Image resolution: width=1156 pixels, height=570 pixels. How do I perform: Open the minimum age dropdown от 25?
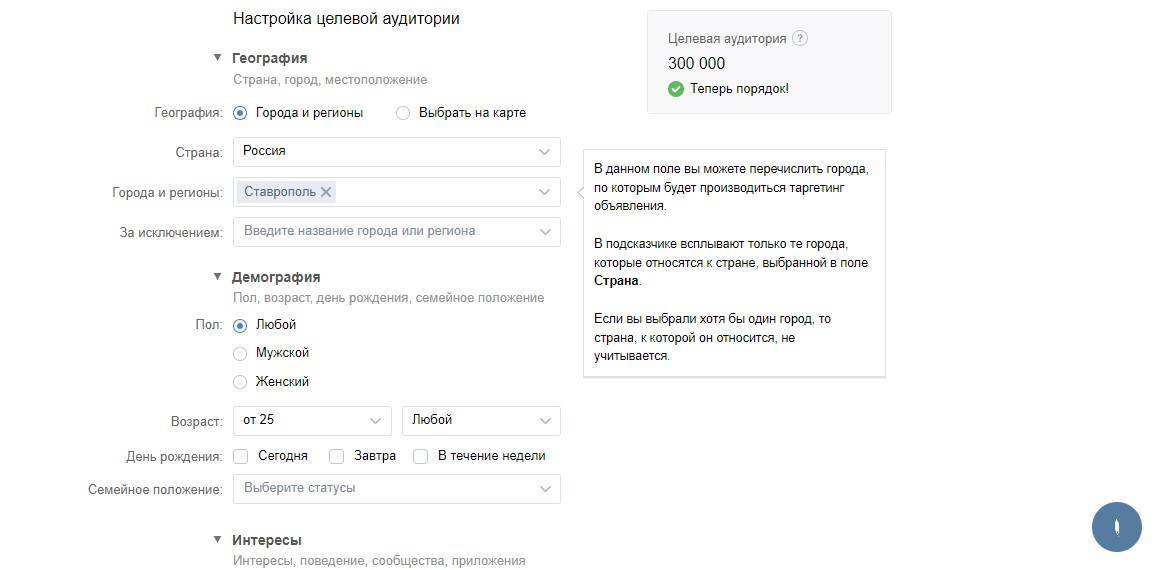click(311, 421)
